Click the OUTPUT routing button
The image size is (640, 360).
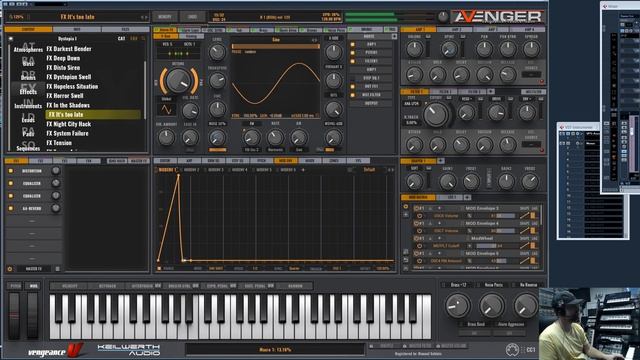(371, 103)
